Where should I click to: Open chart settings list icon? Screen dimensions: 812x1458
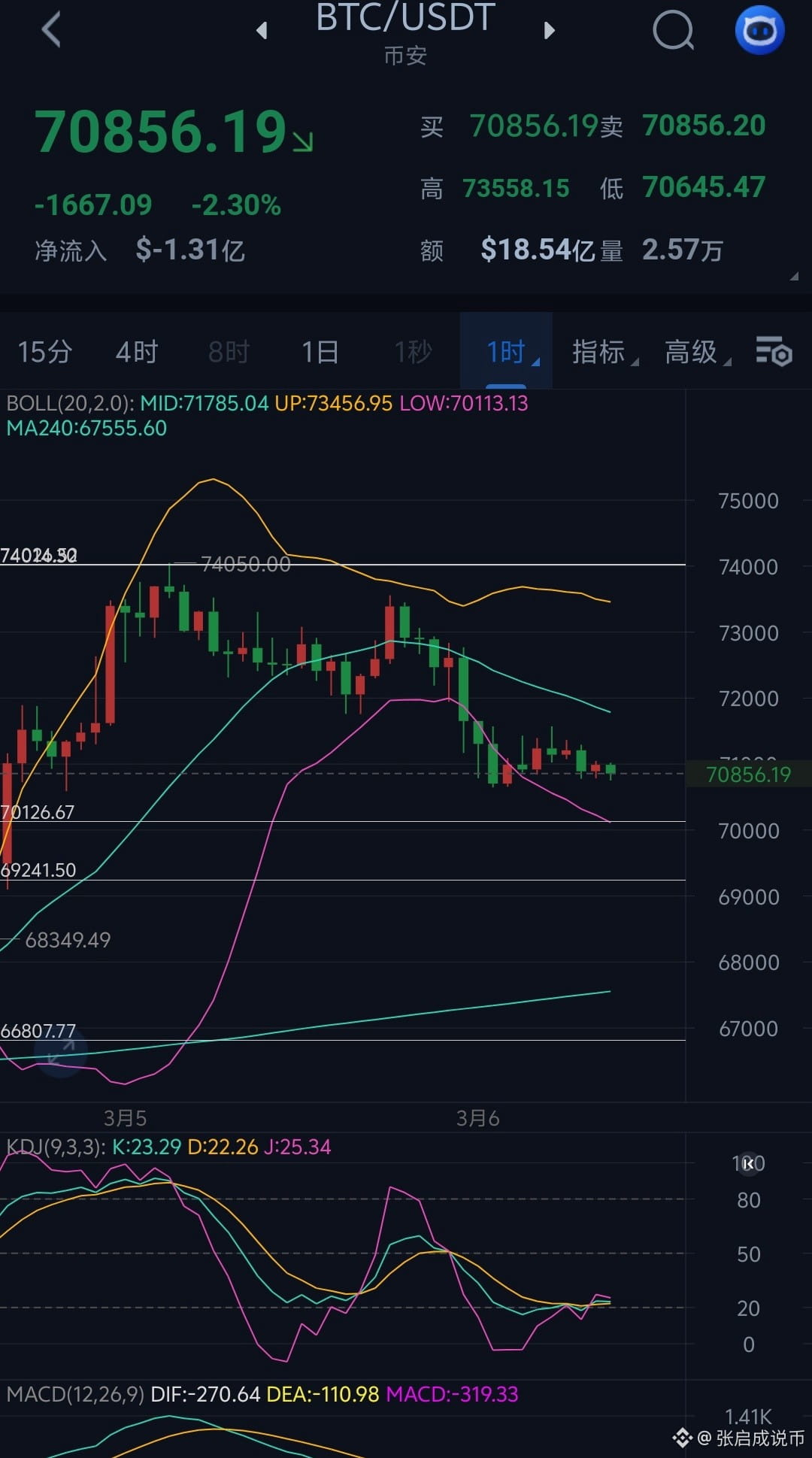pyautogui.click(x=774, y=351)
